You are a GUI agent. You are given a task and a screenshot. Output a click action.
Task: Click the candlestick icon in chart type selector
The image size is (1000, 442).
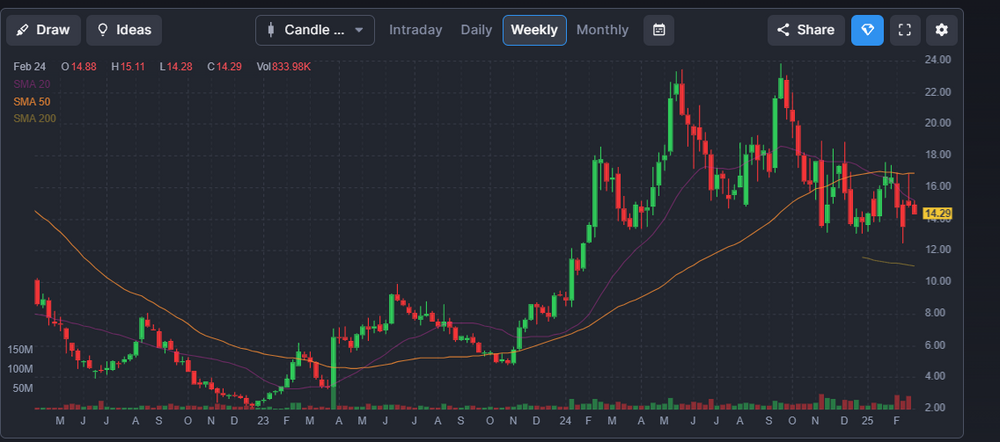pyautogui.click(x=271, y=30)
